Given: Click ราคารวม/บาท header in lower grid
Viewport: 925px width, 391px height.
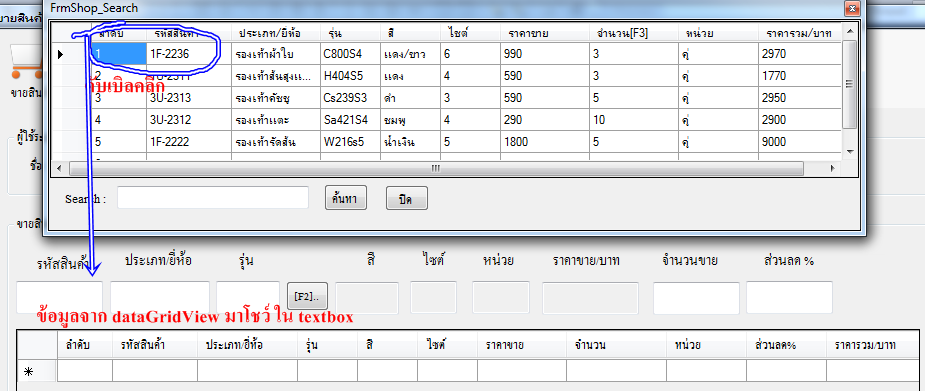Looking at the screenshot, I should point(872,346).
